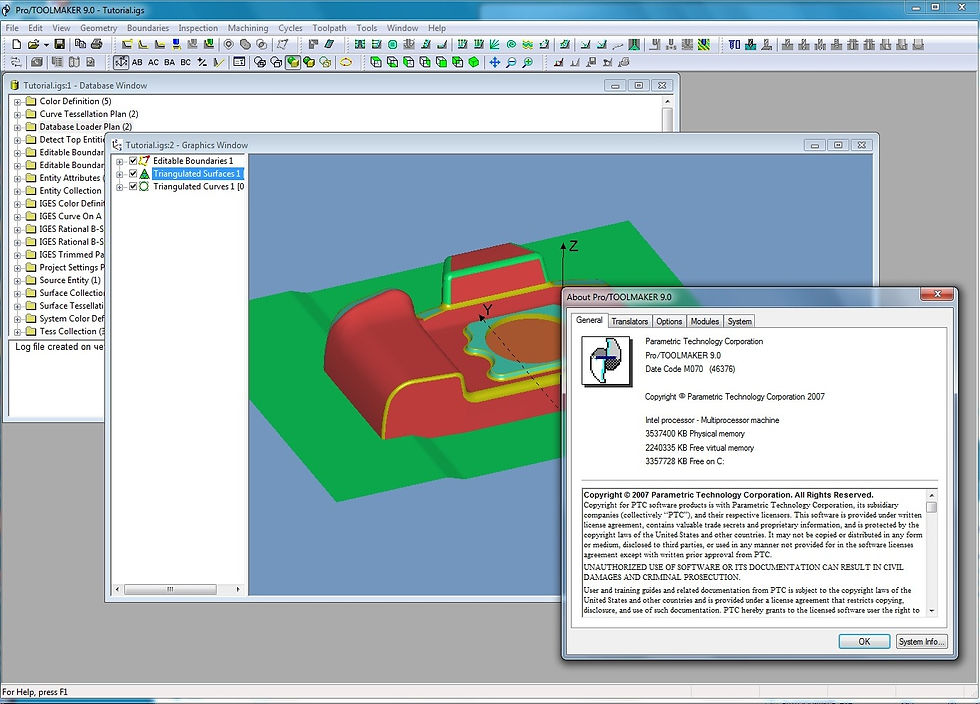Click the Pro/TOOLMAKER logo in About dialog

pos(606,361)
